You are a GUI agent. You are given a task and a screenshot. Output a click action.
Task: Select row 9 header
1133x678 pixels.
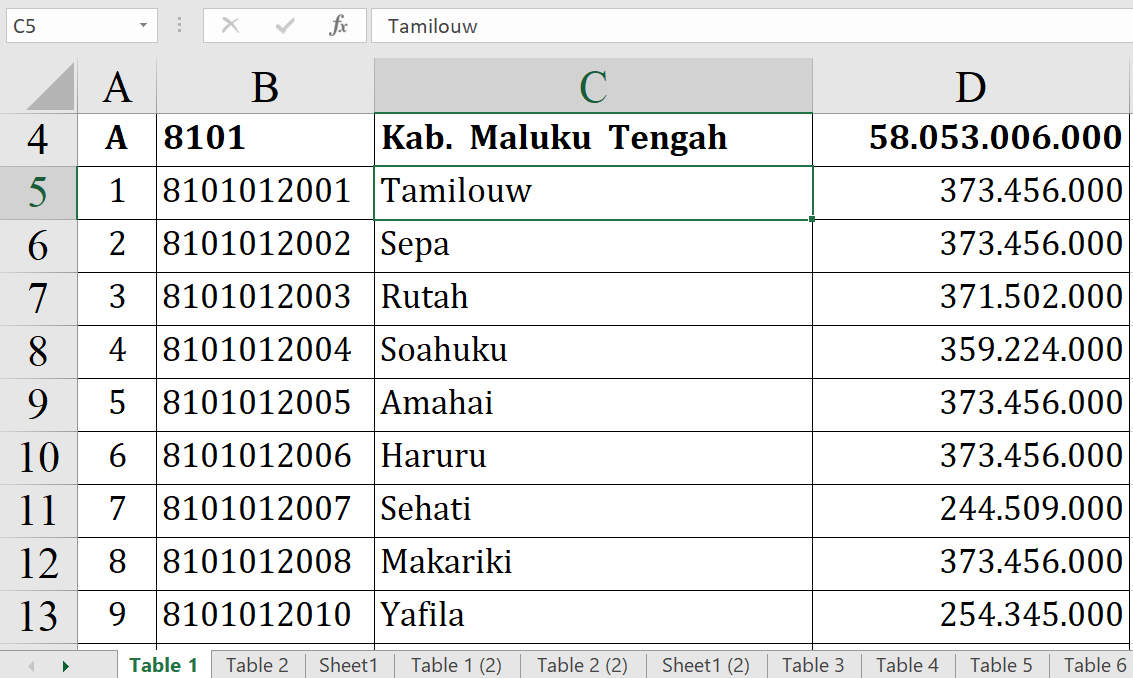click(38, 403)
